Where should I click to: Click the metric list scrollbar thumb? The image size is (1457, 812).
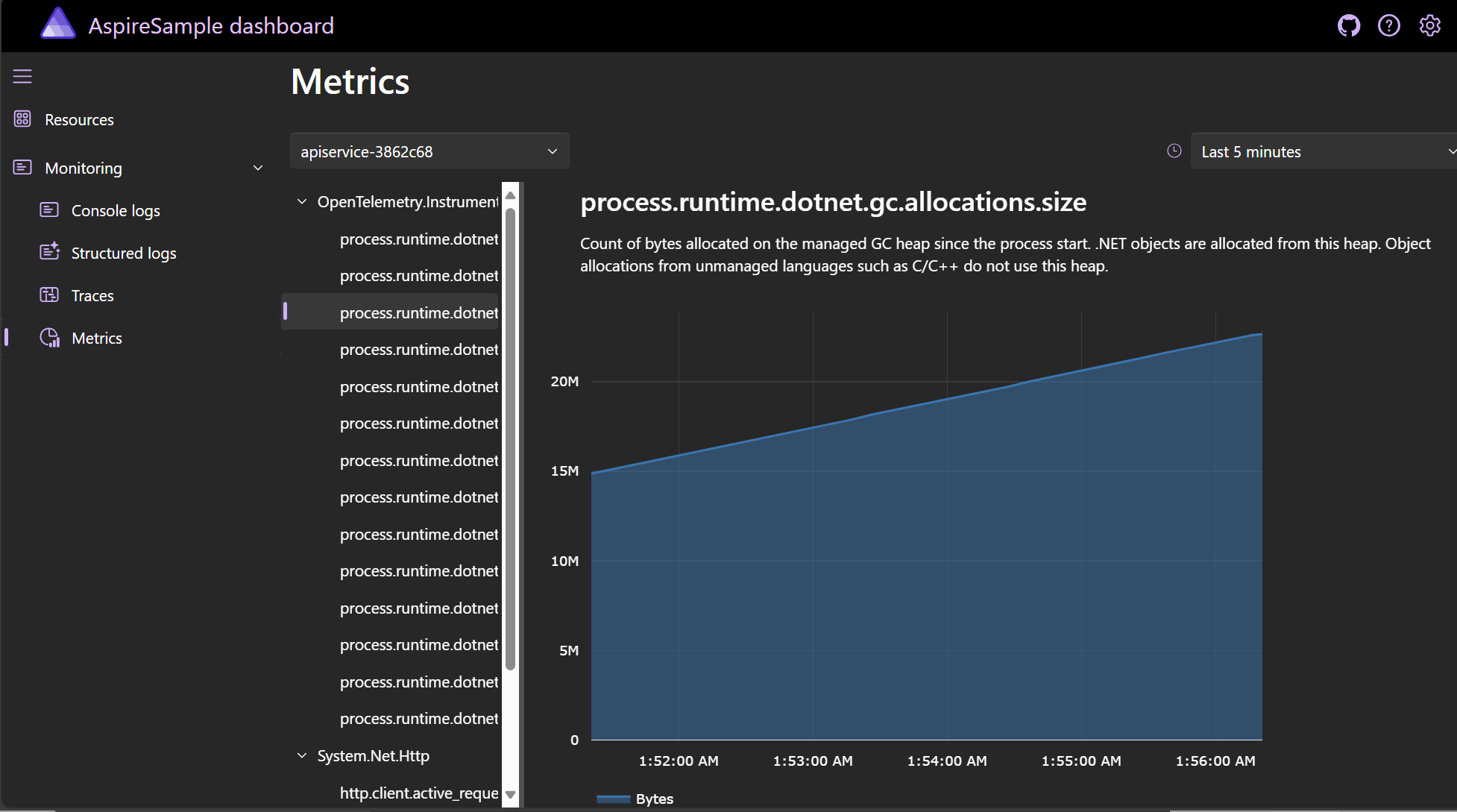pyautogui.click(x=511, y=438)
